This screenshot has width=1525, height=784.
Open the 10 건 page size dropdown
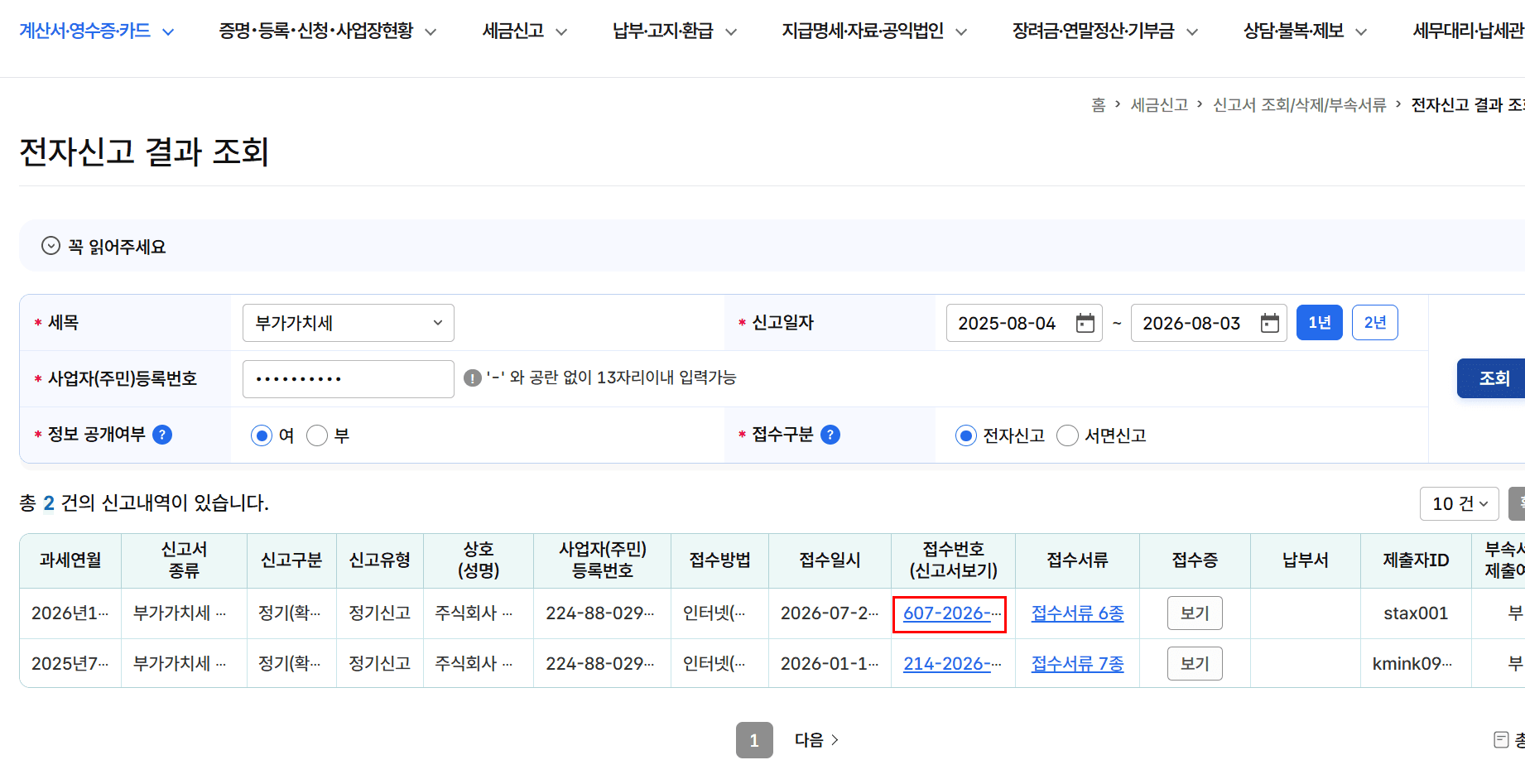pos(1460,503)
